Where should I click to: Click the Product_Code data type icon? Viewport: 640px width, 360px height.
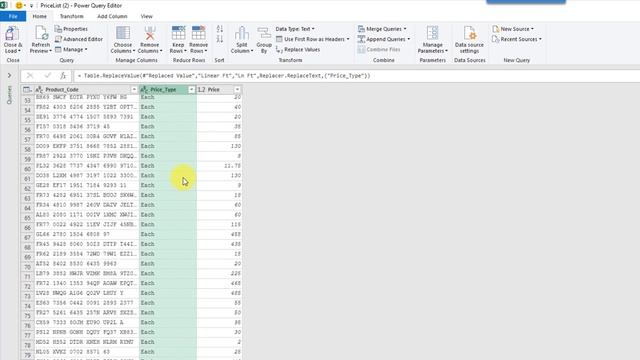(39, 89)
